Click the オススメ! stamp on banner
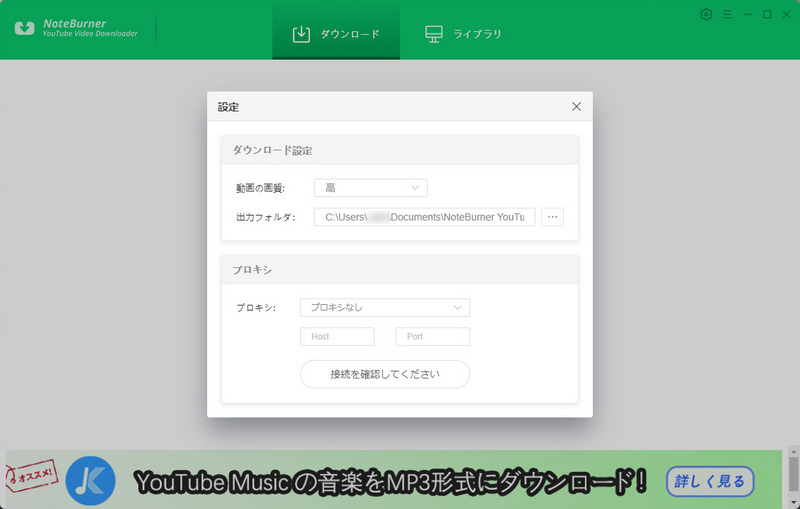Image resolution: width=800 pixels, height=509 pixels. [32, 477]
